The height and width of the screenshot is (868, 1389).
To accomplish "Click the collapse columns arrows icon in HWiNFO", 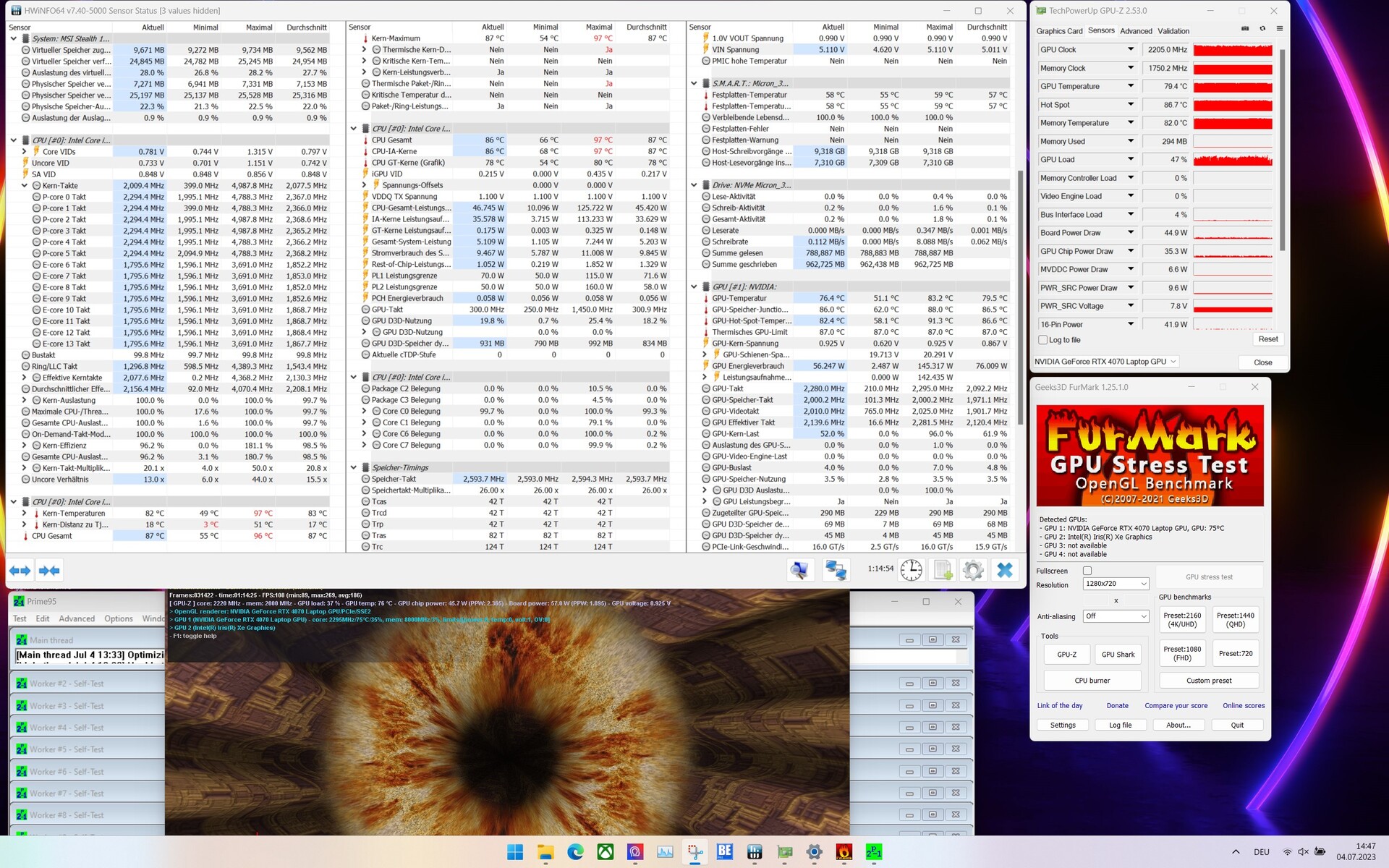I will tap(49, 571).
